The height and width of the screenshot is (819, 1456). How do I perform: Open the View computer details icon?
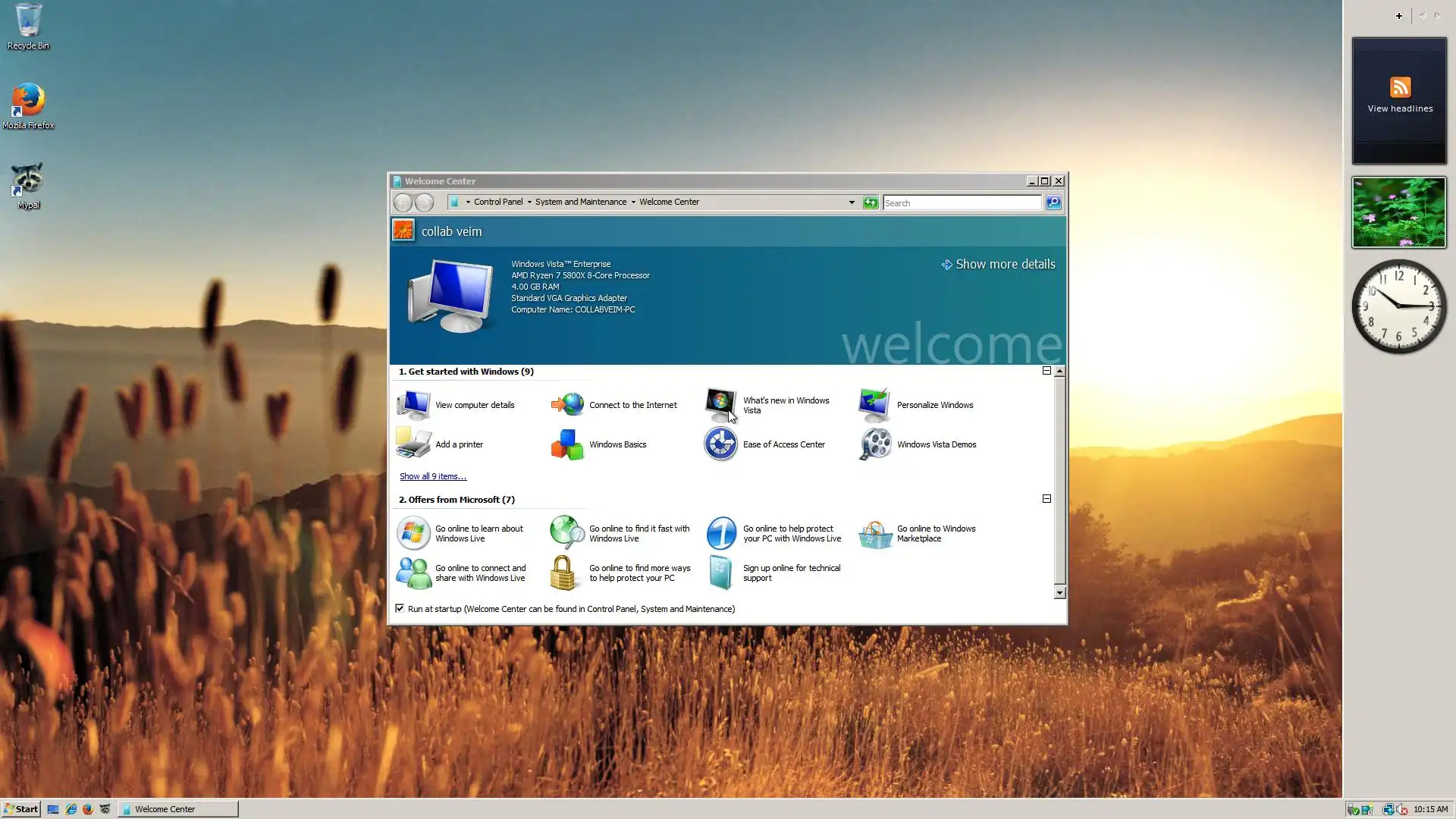pos(413,405)
